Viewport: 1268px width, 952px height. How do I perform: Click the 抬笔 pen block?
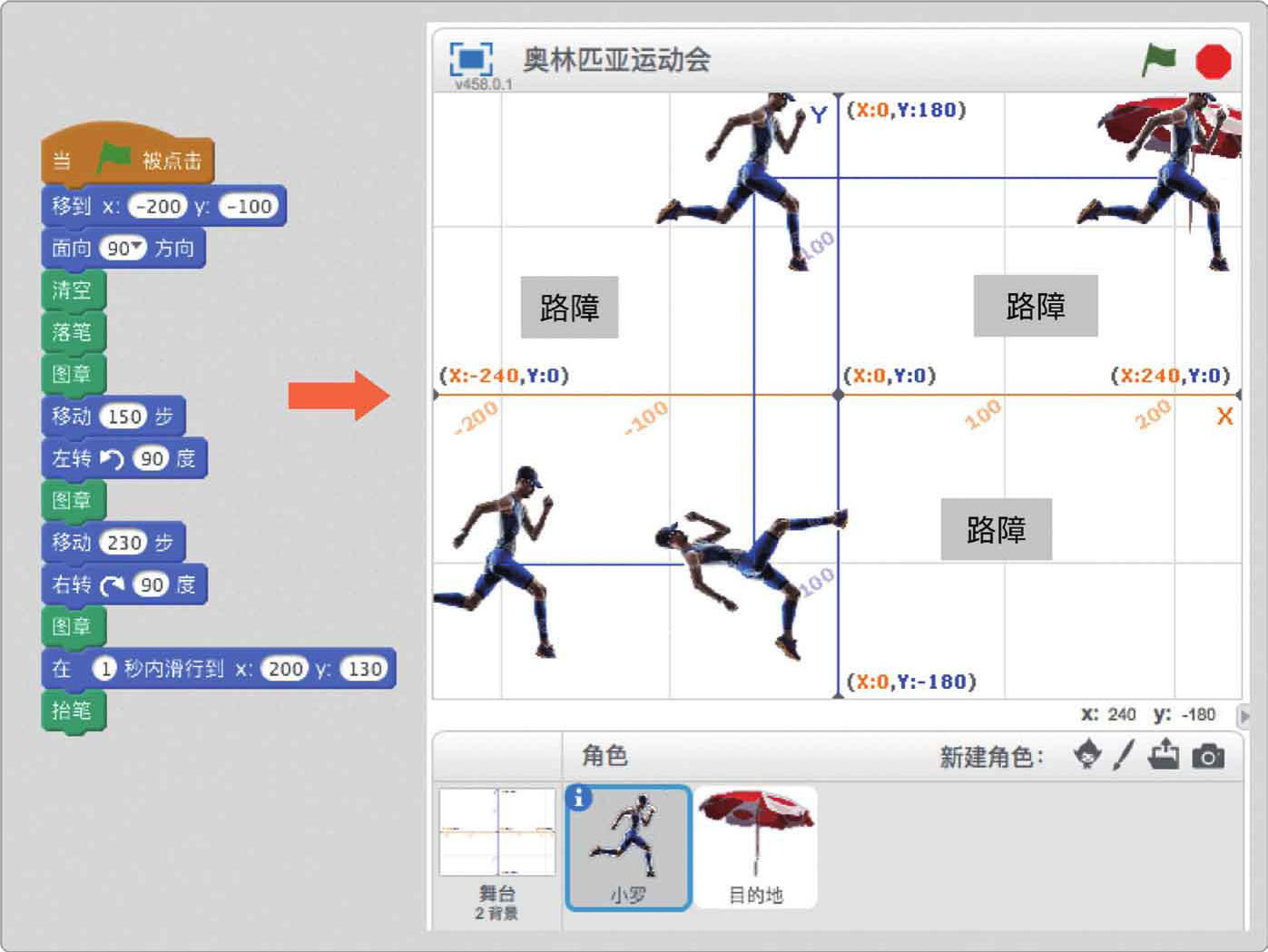coord(74,711)
